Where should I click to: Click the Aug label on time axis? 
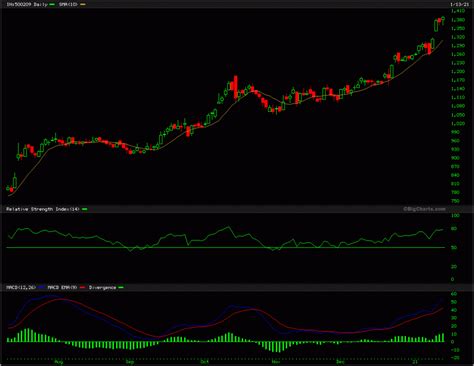58,362
